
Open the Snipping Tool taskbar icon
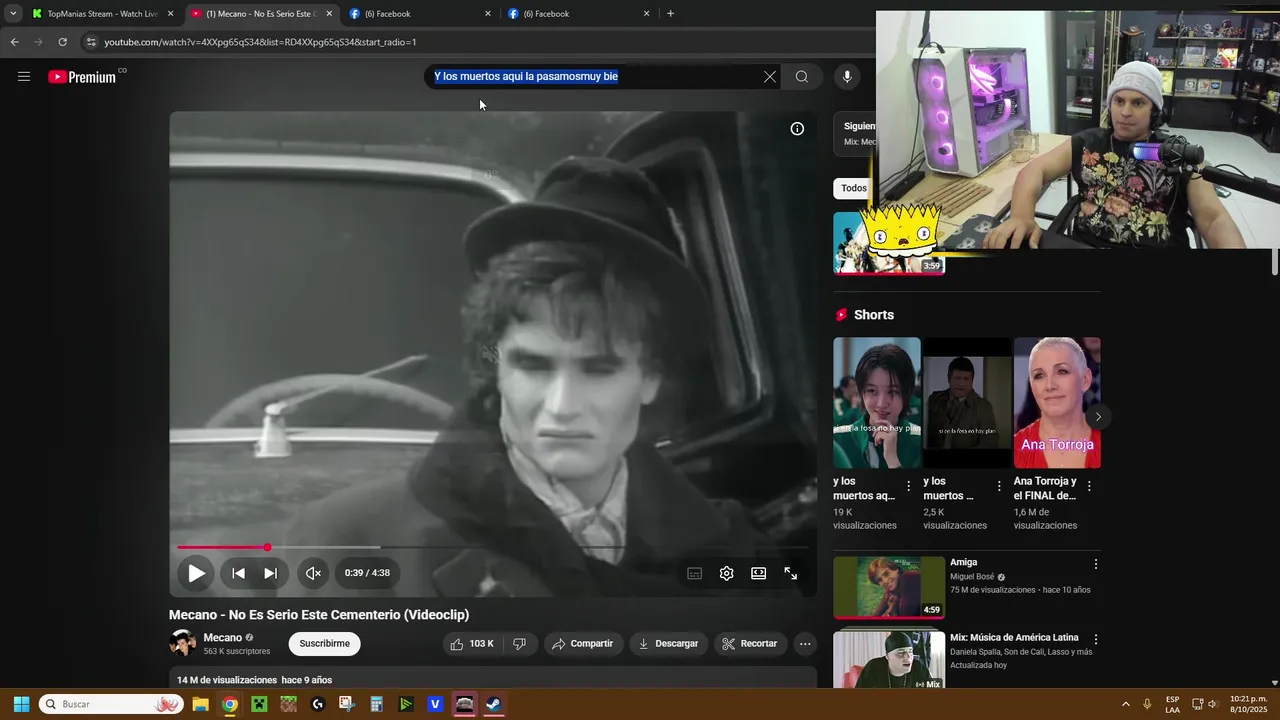click(x=347, y=704)
